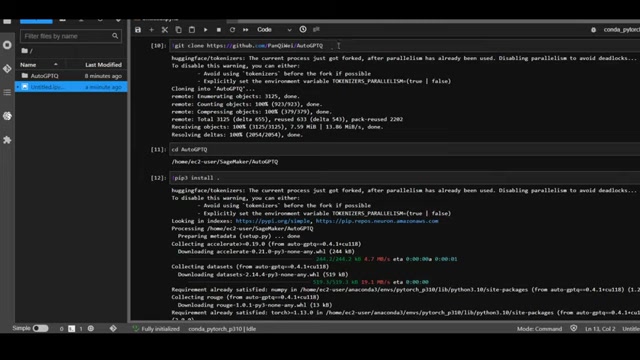
Task: Click the Downloading accelerate wheel output line
Action: (x=266, y=251)
